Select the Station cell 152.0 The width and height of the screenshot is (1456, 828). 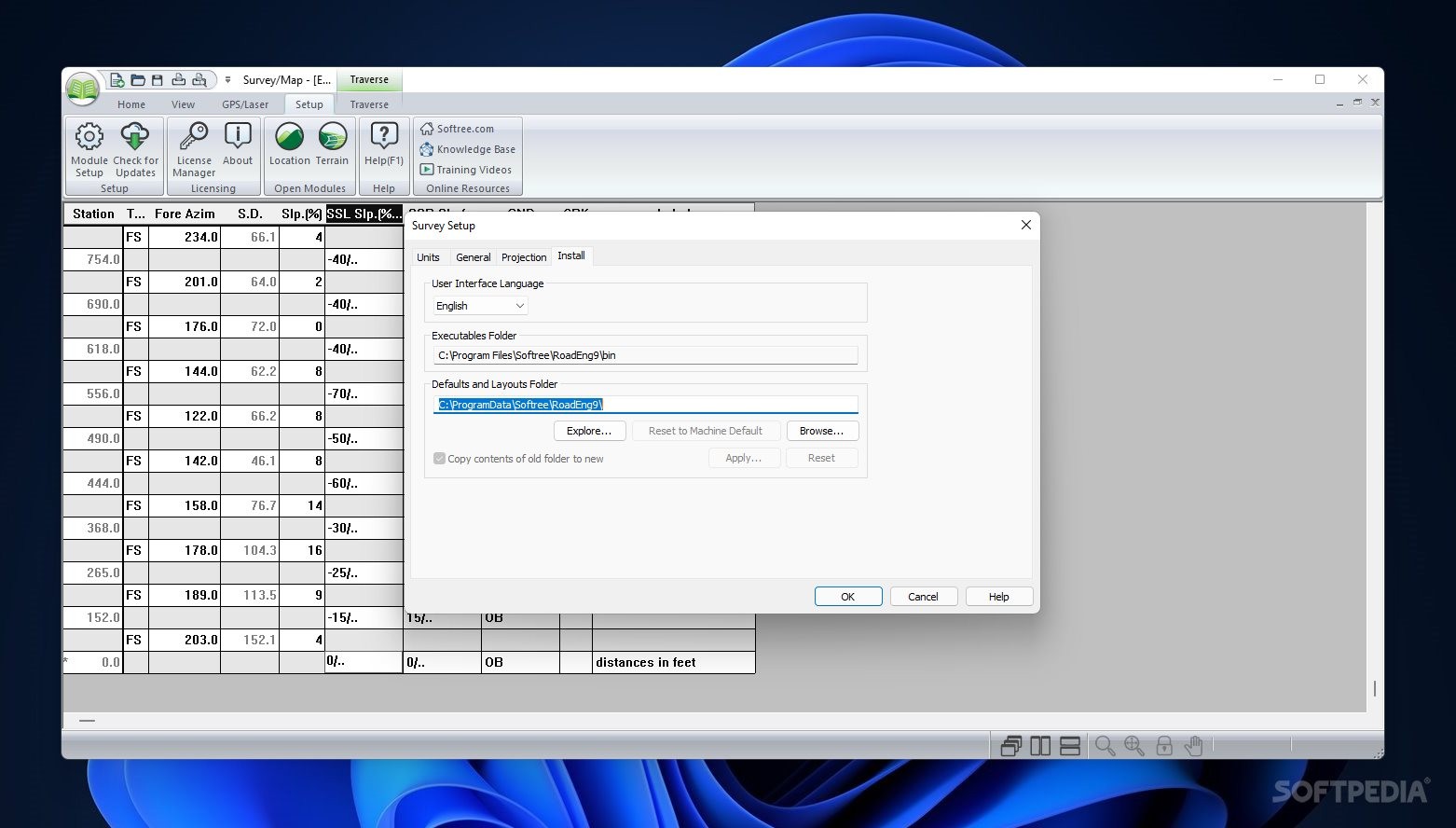(93, 617)
